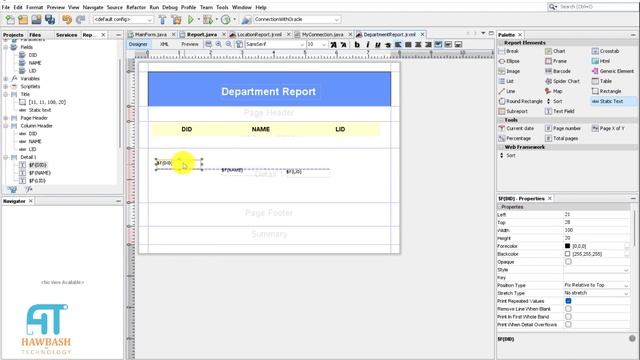Open the Refactor menu

click(x=136, y=7)
